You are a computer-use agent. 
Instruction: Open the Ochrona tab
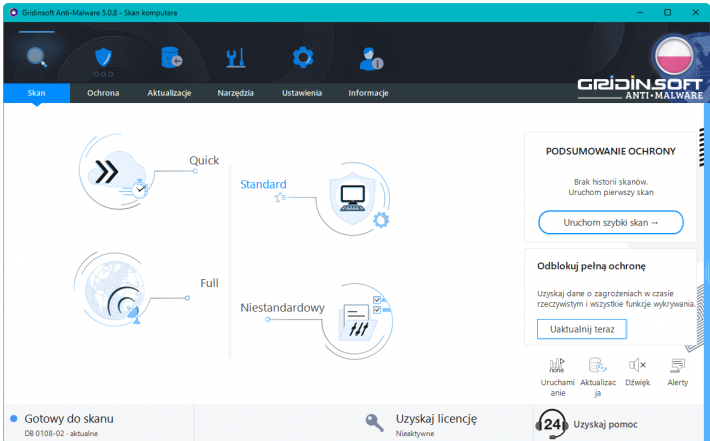click(103, 93)
